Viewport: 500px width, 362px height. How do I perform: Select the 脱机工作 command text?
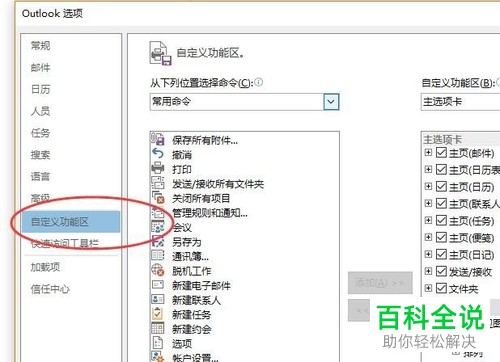pos(192,271)
